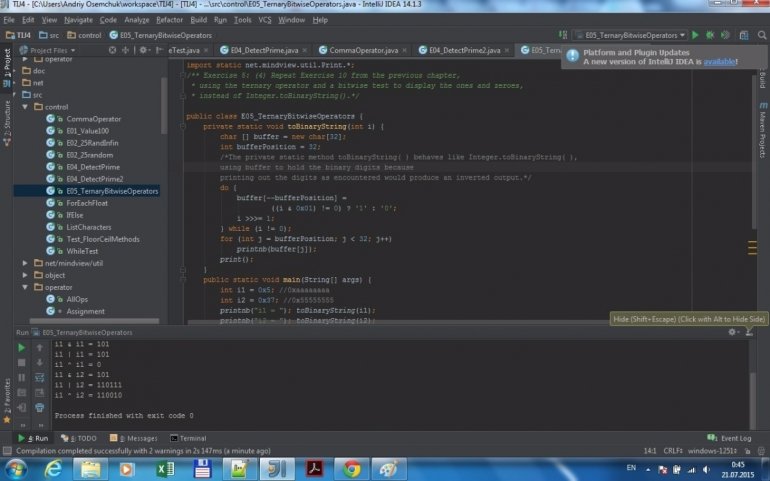Open the Refactor menu
770x481 pixels.
click(x=169, y=19)
